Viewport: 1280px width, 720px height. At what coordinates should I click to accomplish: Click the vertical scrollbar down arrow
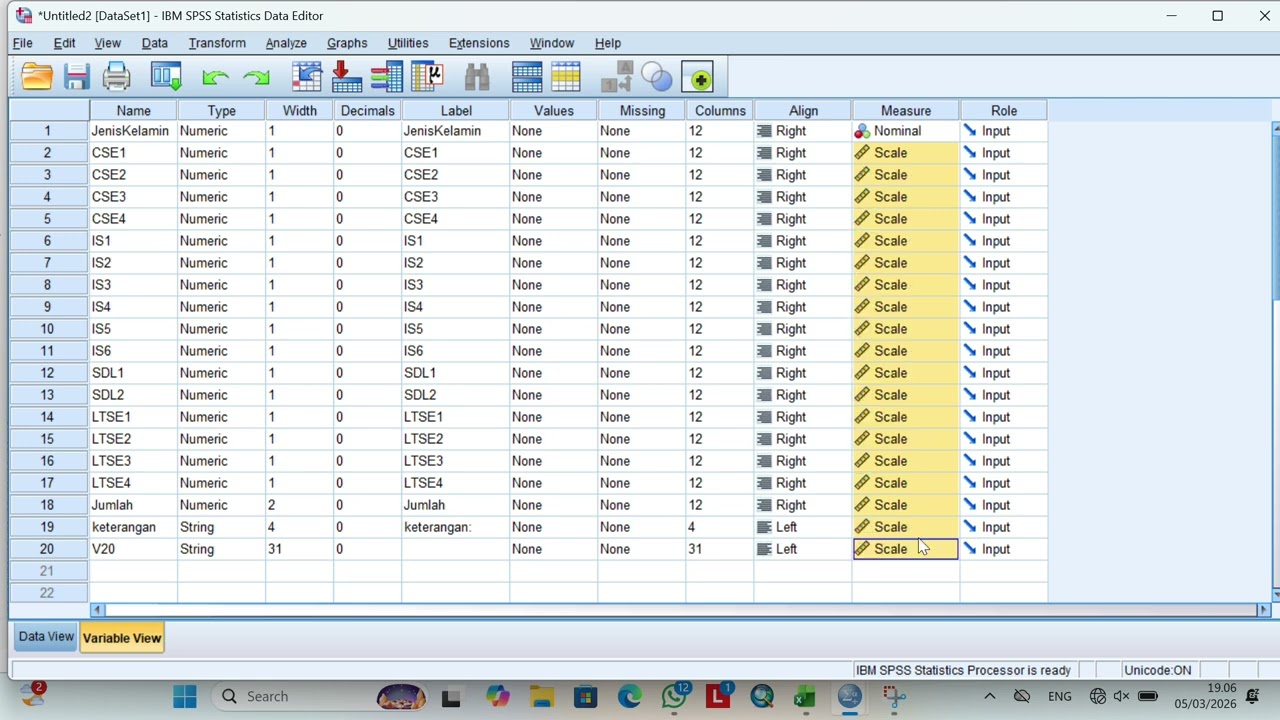click(x=1276, y=594)
